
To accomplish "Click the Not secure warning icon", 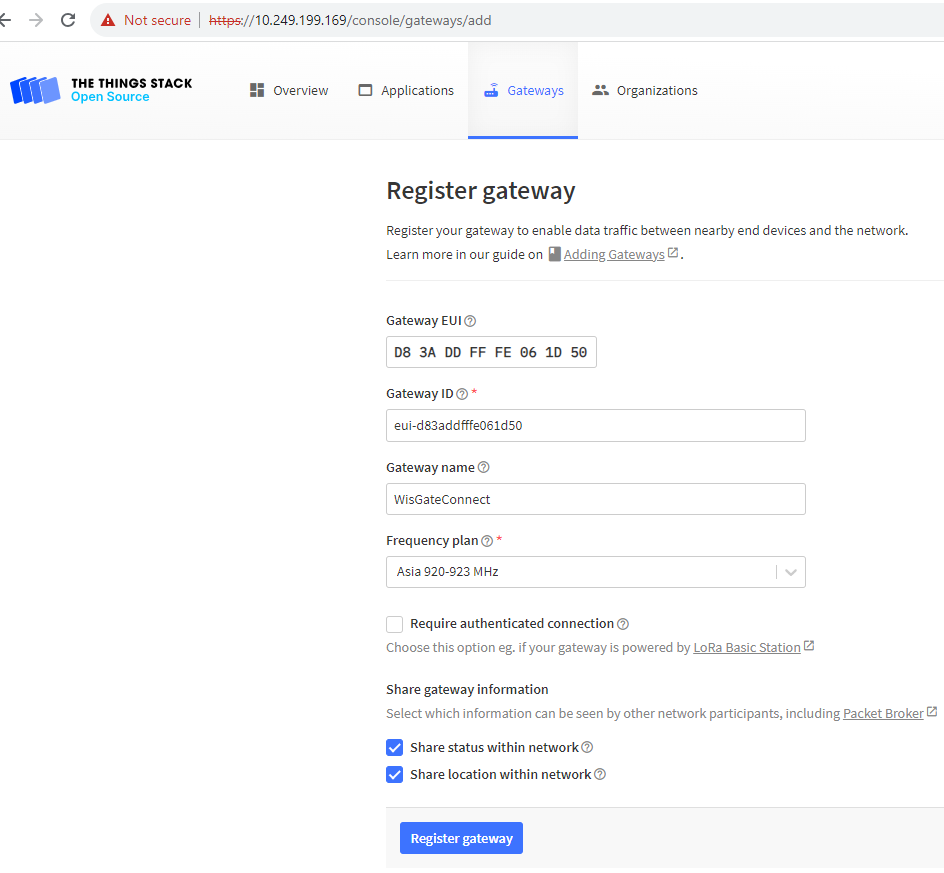I will pos(108,20).
